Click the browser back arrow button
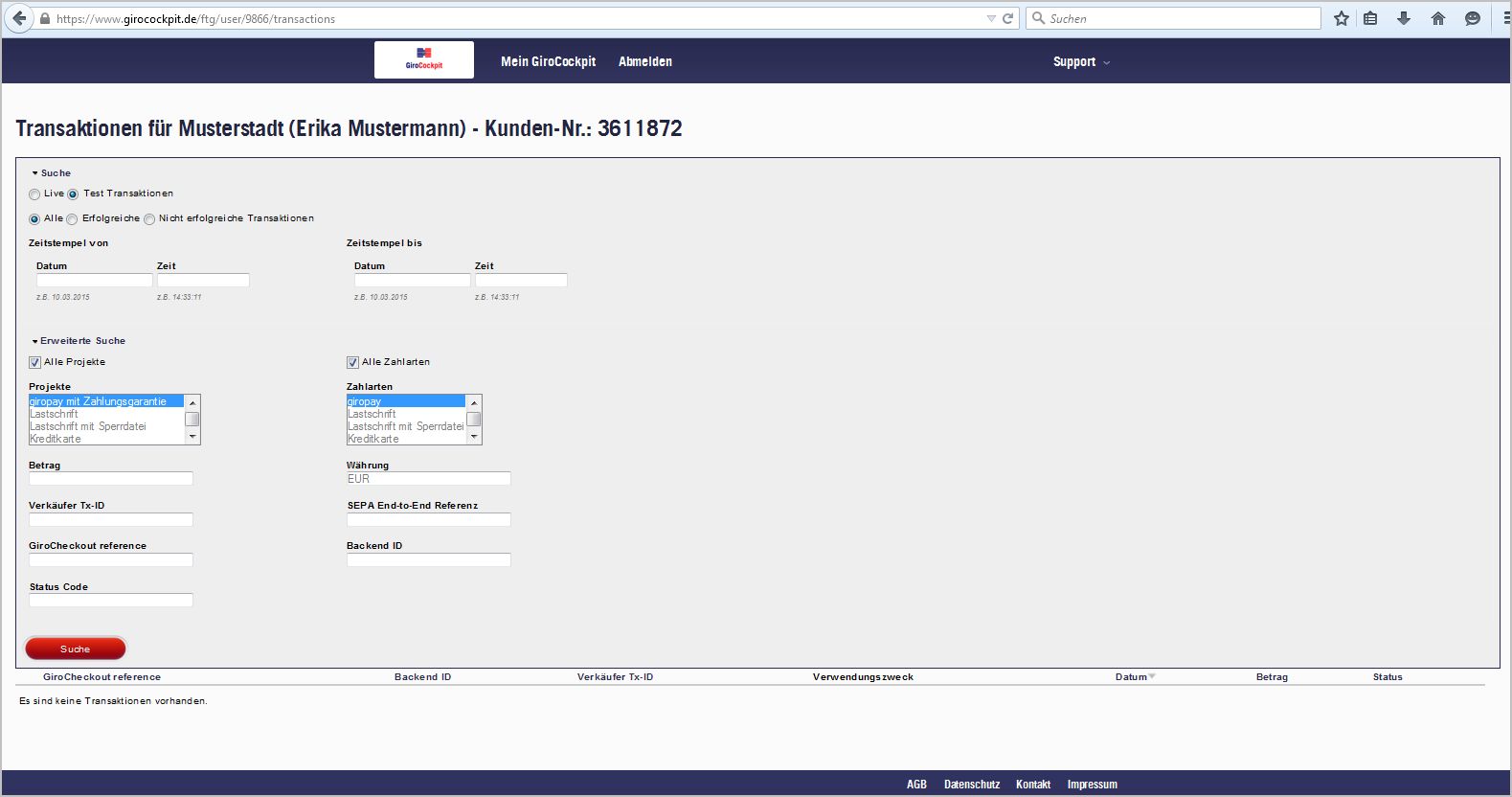The image size is (1512, 797). [19, 18]
